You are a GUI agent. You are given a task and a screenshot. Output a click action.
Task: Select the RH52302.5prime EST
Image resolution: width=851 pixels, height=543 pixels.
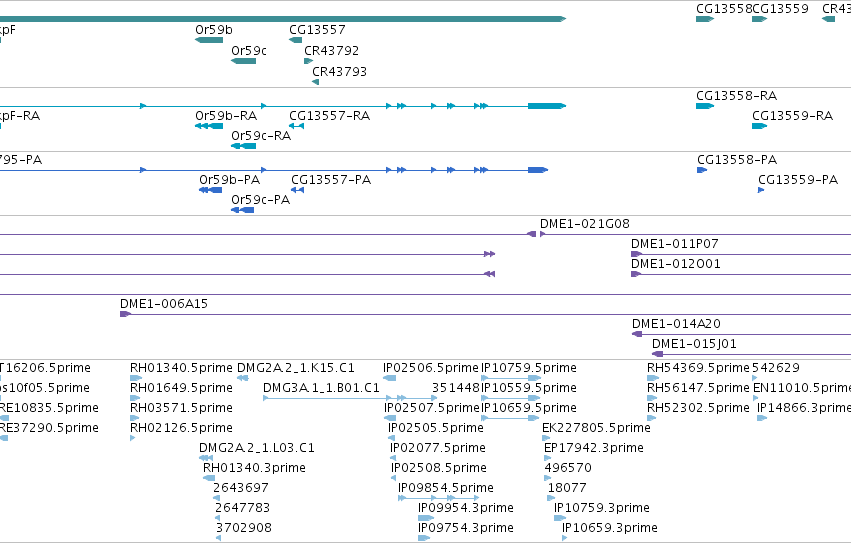pyautogui.click(x=652, y=418)
